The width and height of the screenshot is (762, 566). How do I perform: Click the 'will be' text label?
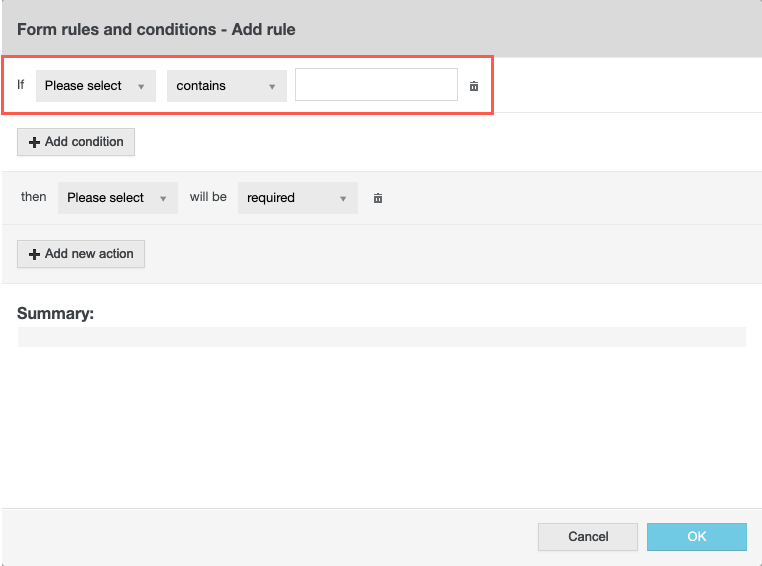208,197
